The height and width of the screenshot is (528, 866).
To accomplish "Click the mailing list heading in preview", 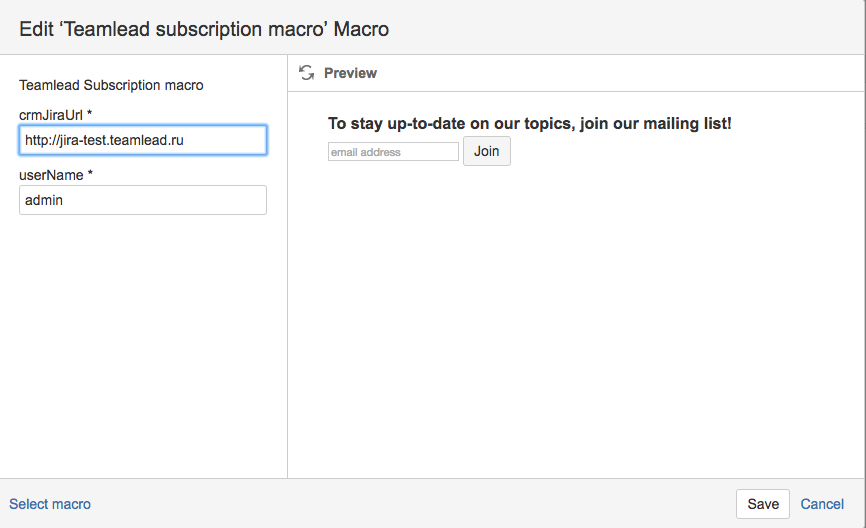I will 529,124.
